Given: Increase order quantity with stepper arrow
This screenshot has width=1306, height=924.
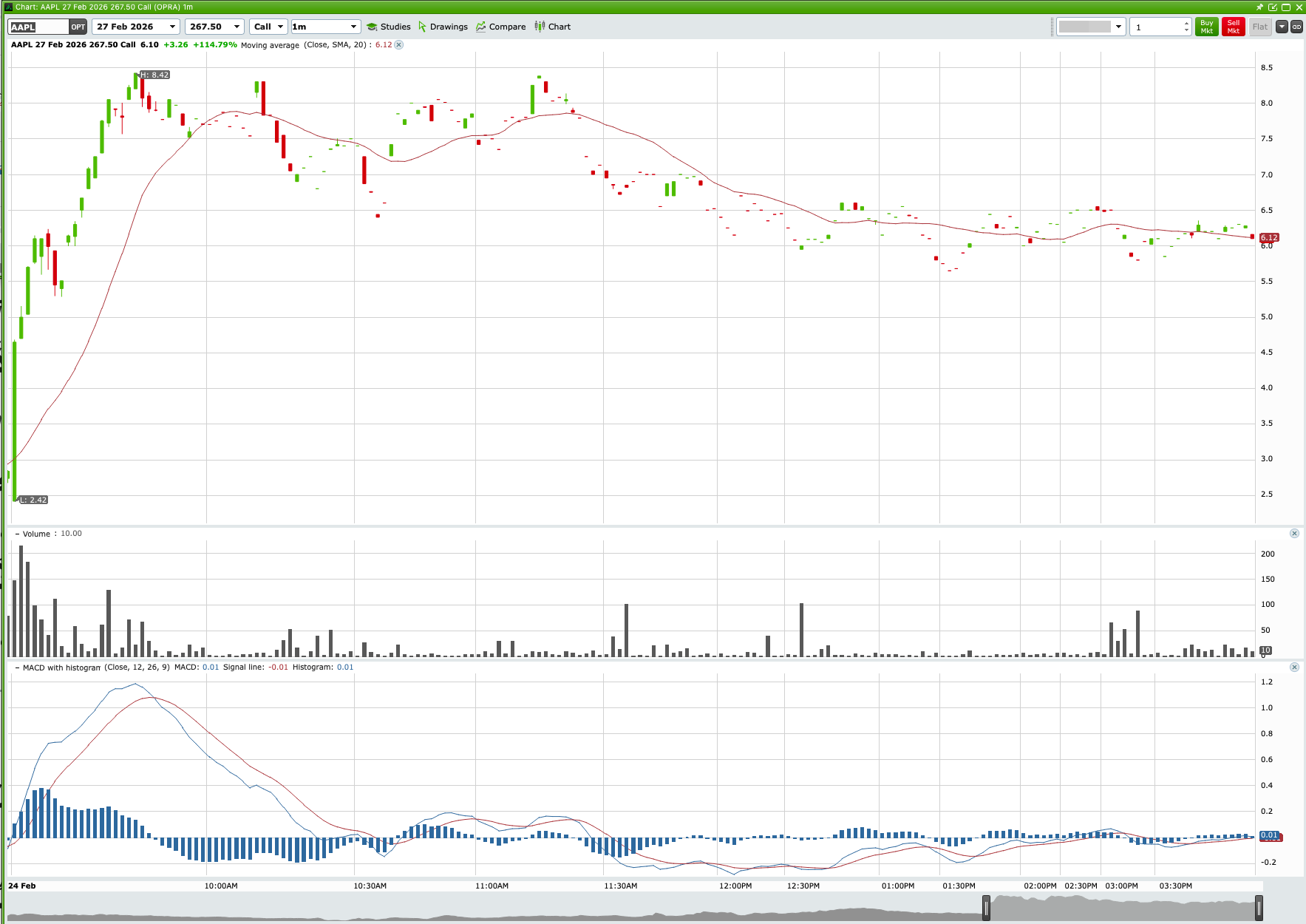Looking at the screenshot, I should (x=1187, y=22).
